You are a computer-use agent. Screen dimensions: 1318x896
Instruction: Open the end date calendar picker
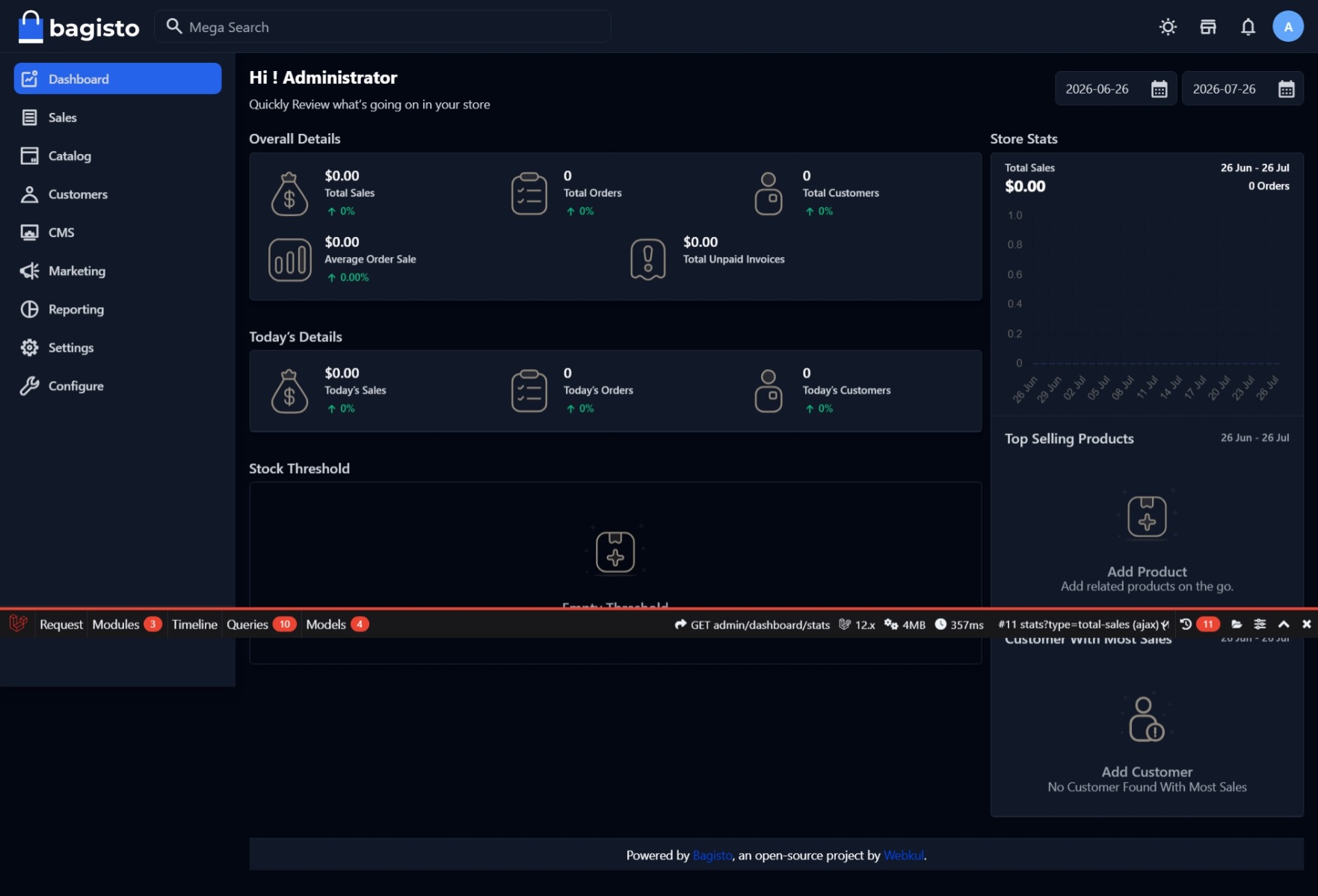pos(1286,89)
